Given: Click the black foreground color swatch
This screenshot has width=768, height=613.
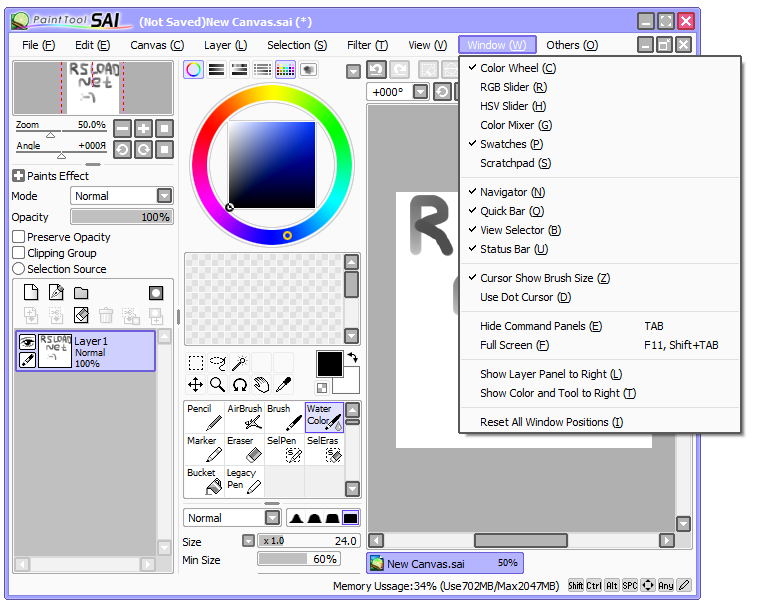Looking at the screenshot, I should coord(330,364).
